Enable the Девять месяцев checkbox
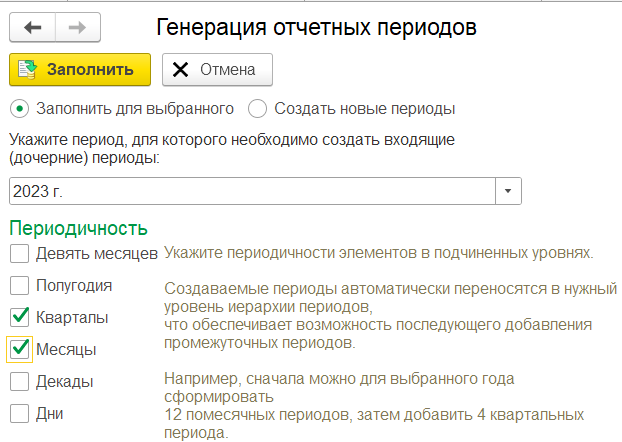 pyautogui.click(x=19, y=254)
